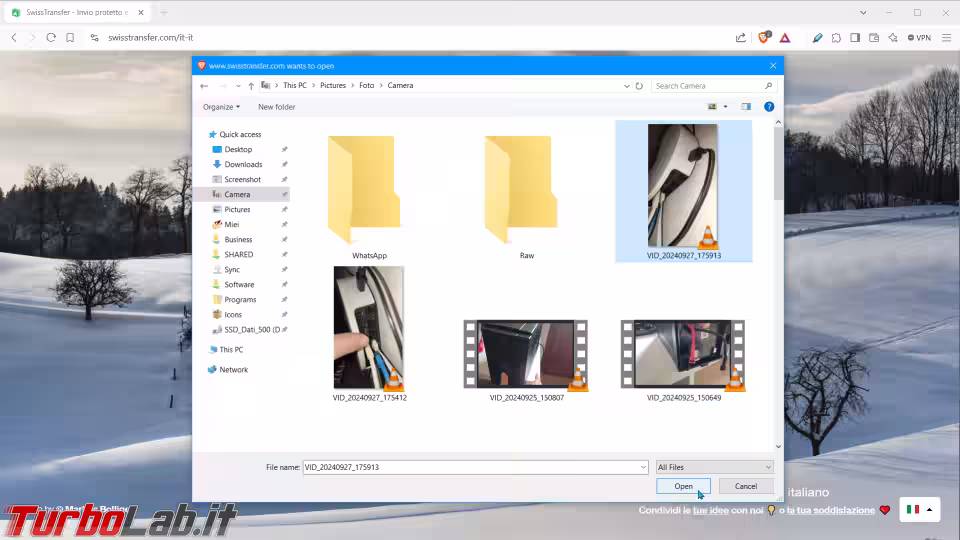
Task: Select Network in the navigation pane
Action: click(x=233, y=369)
